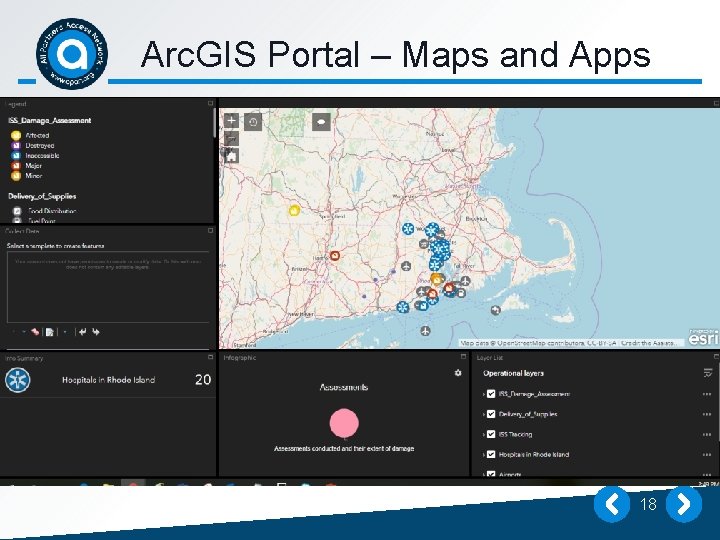720x540 pixels.
Task: Toggle the Airports layer checkbox
Action: point(491,474)
